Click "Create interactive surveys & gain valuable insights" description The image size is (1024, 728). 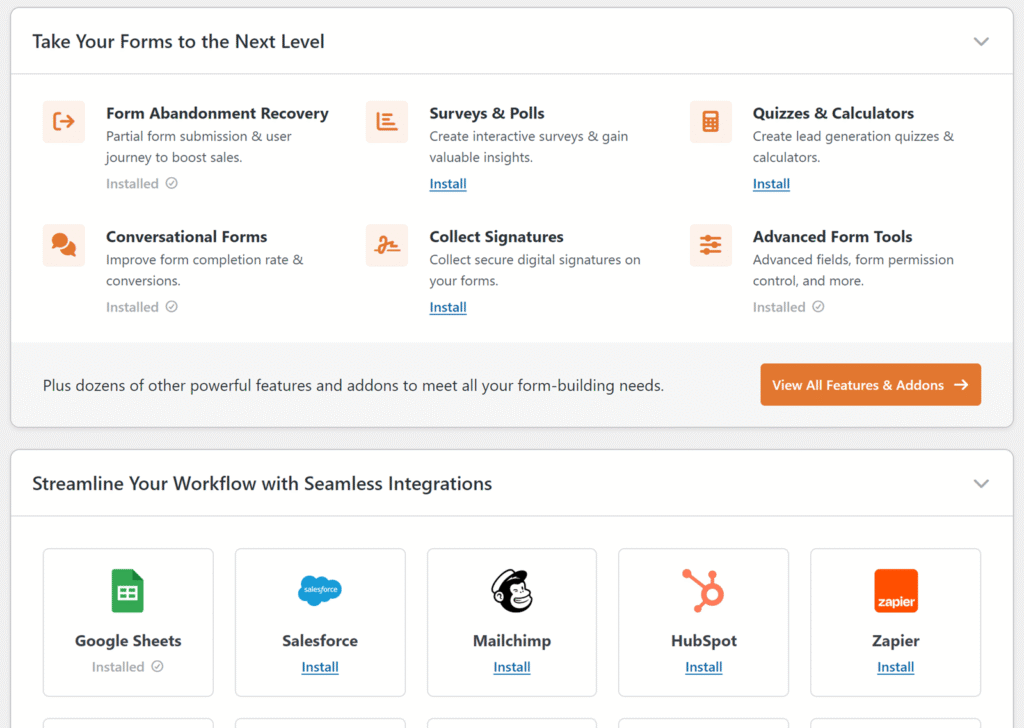point(528,147)
